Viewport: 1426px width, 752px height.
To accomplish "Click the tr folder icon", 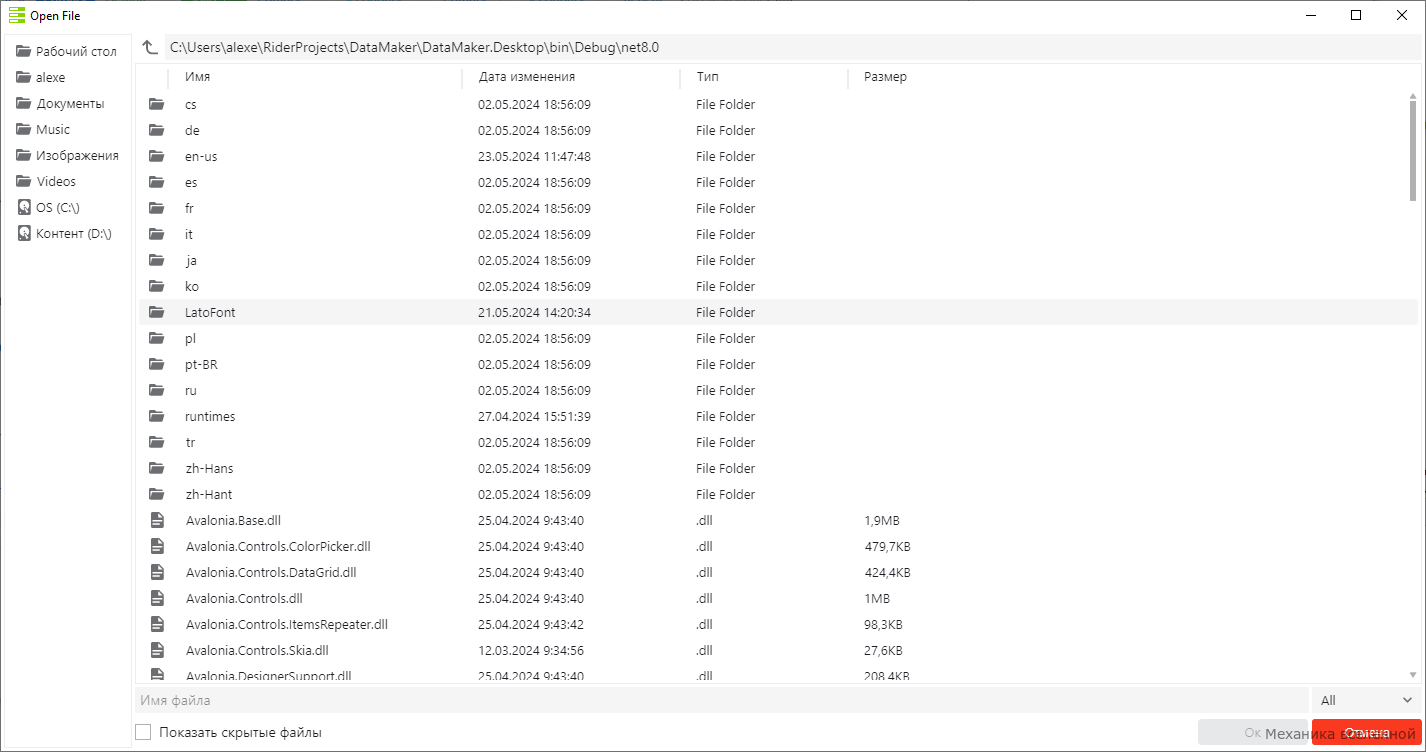I will [x=156, y=442].
